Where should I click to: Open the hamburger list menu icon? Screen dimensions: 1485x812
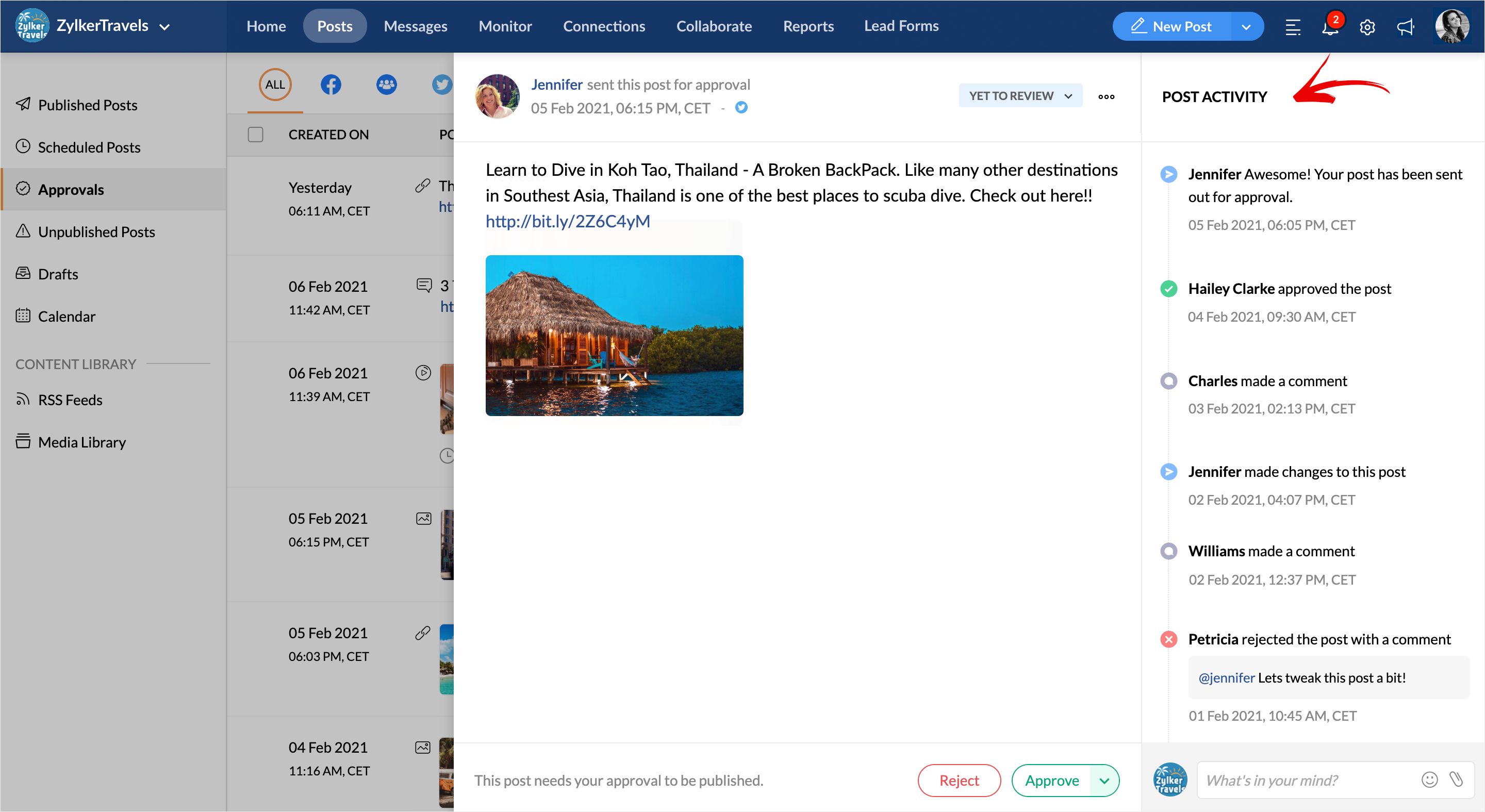(x=1293, y=27)
